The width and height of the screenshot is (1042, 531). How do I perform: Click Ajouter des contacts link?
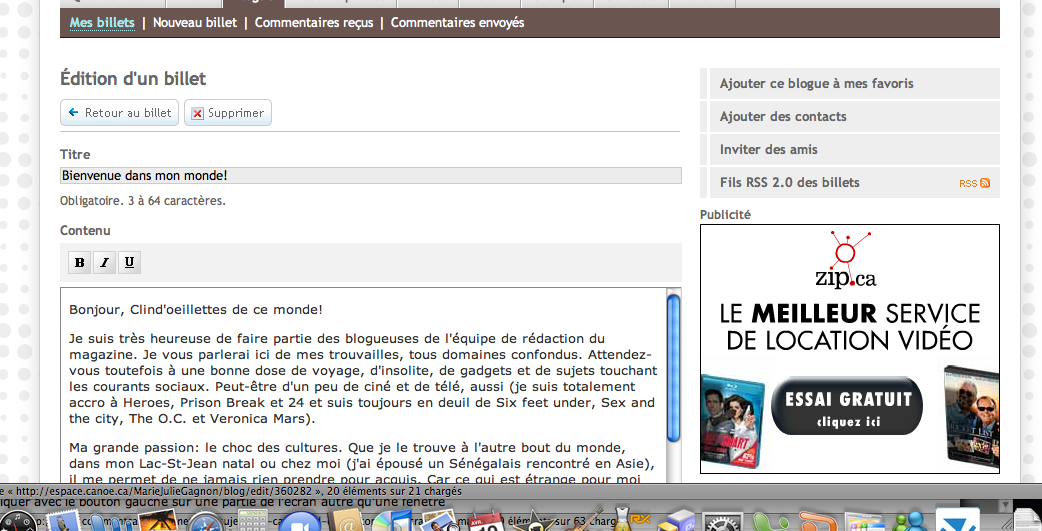tap(783, 117)
